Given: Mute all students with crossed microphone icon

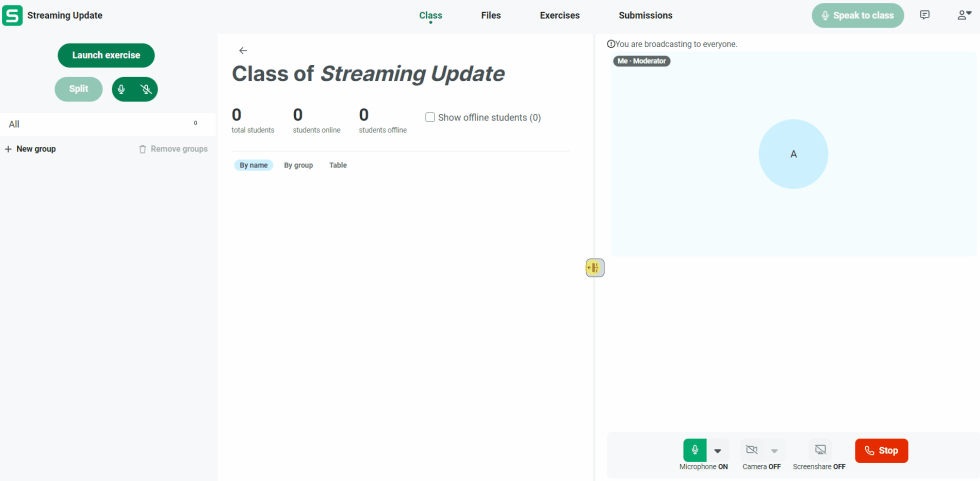Looking at the screenshot, I should click(146, 89).
